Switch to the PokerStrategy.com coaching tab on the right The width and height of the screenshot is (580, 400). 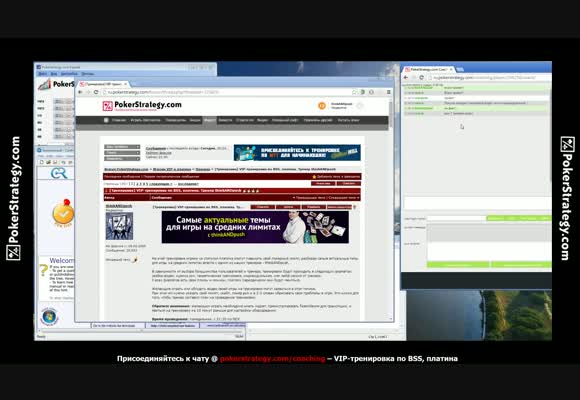[x=428, y=70]
